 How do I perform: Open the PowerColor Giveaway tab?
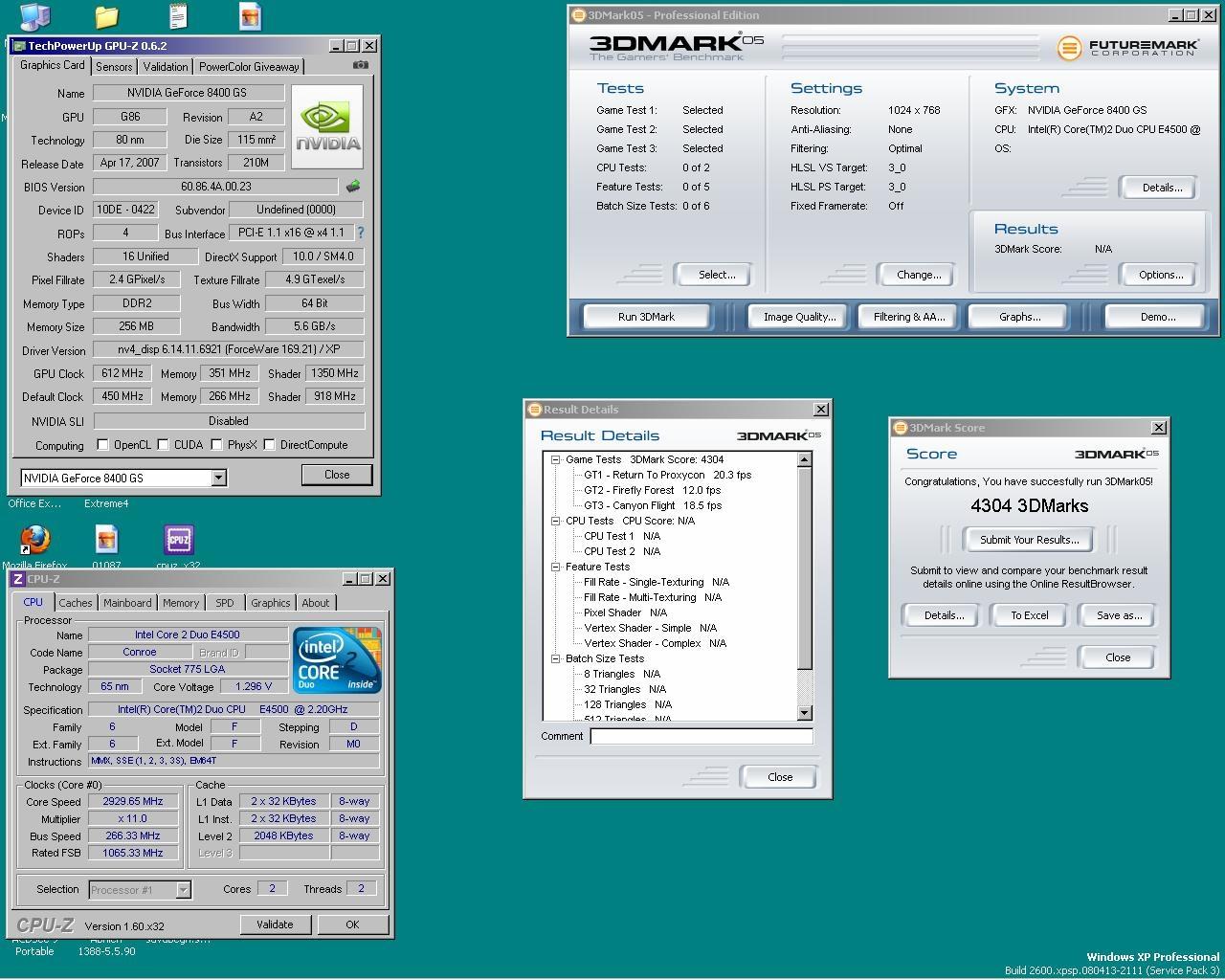click(x=249, y=67)
